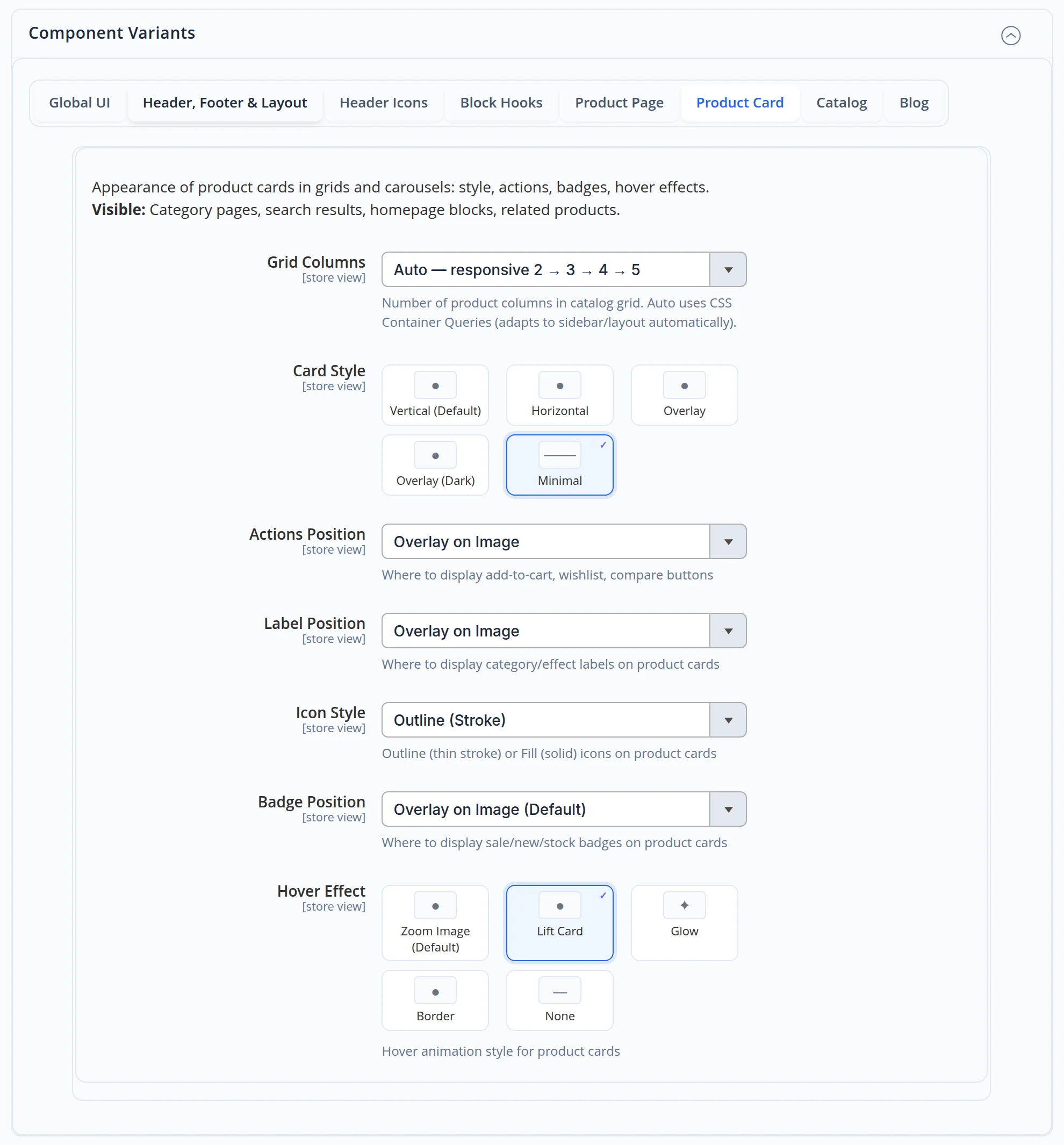Select Zoom Image (Default) hover effect
The height and width of the screenshot is (1145, 1064).
[x=435, y=922]
